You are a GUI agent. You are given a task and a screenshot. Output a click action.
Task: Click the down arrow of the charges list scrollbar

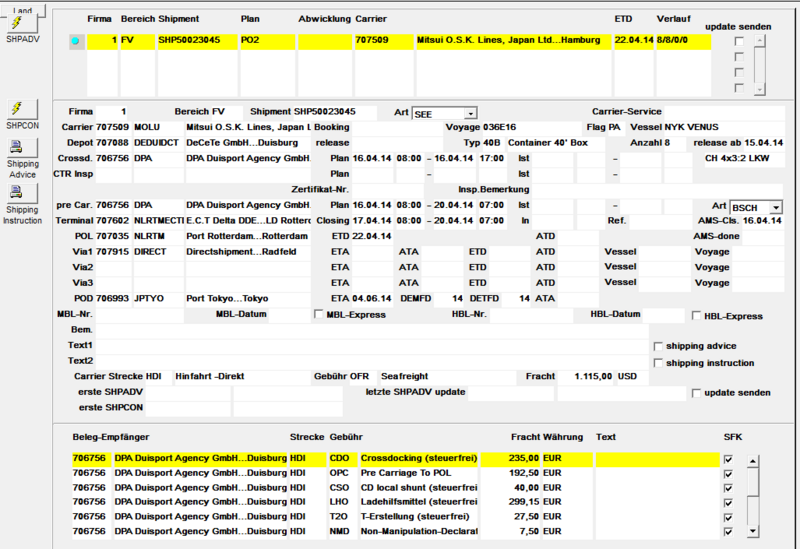pyautogui.click(x=753, y=532)
